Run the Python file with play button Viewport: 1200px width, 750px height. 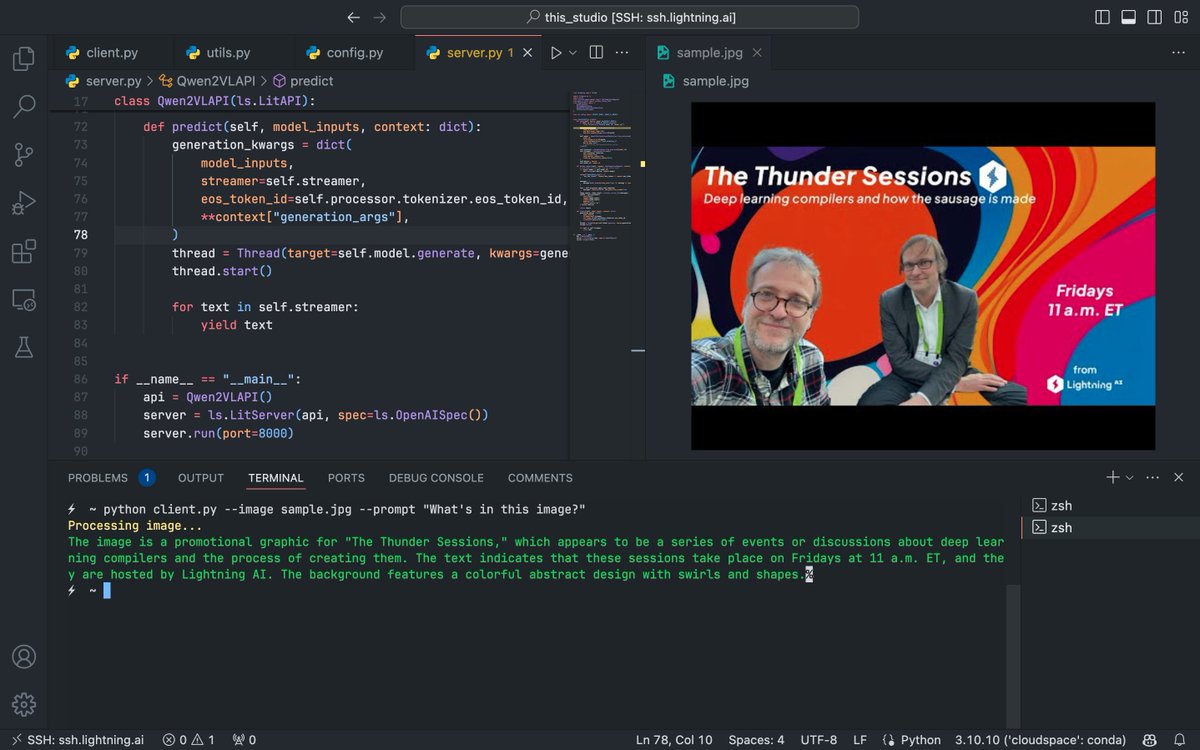555,53
